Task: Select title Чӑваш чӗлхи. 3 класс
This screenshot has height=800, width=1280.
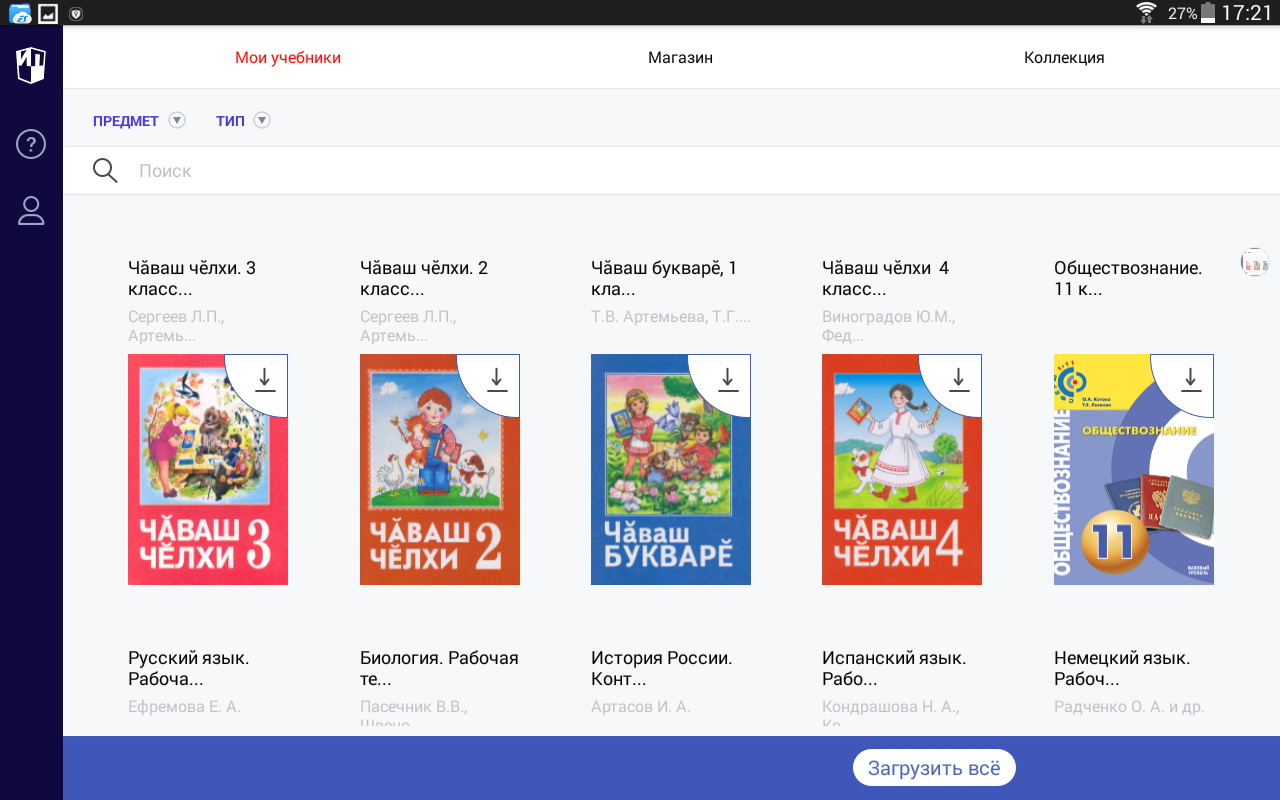Action: 192,279
